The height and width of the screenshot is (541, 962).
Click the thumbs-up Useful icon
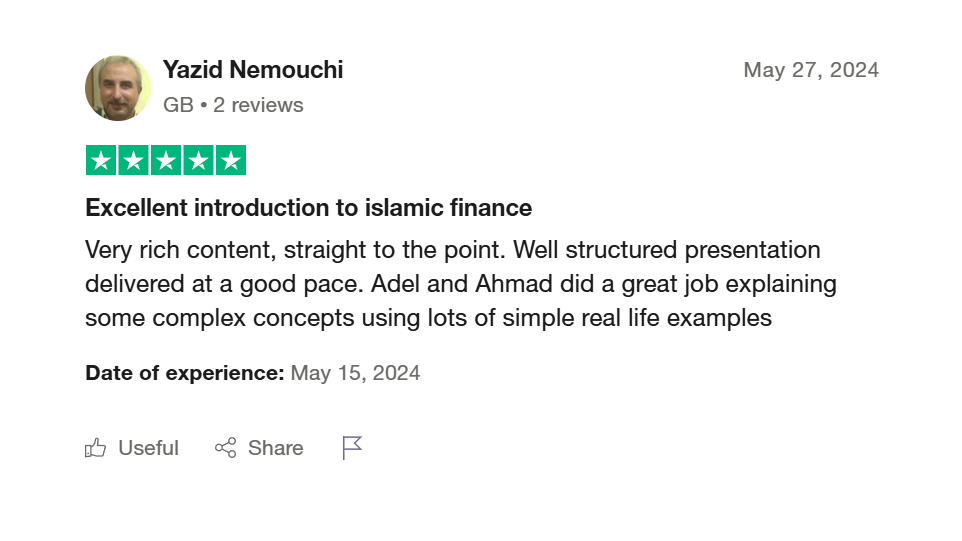(96, 448)
